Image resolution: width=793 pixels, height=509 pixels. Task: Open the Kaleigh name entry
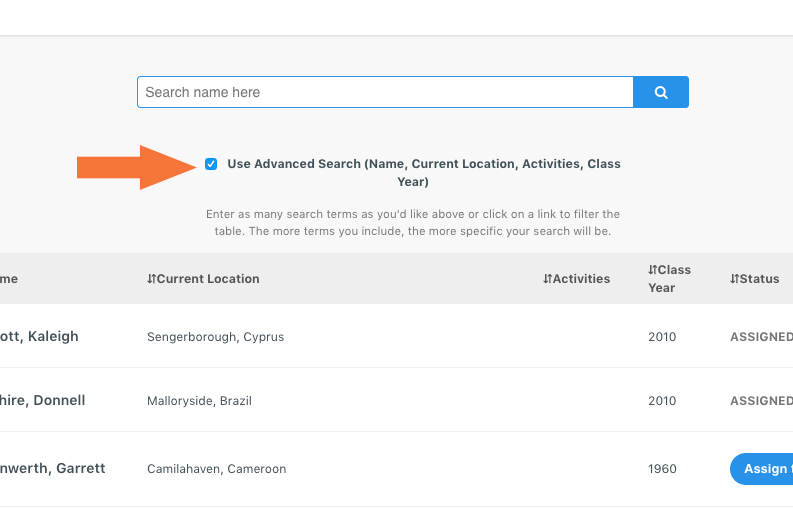point(40,337)
